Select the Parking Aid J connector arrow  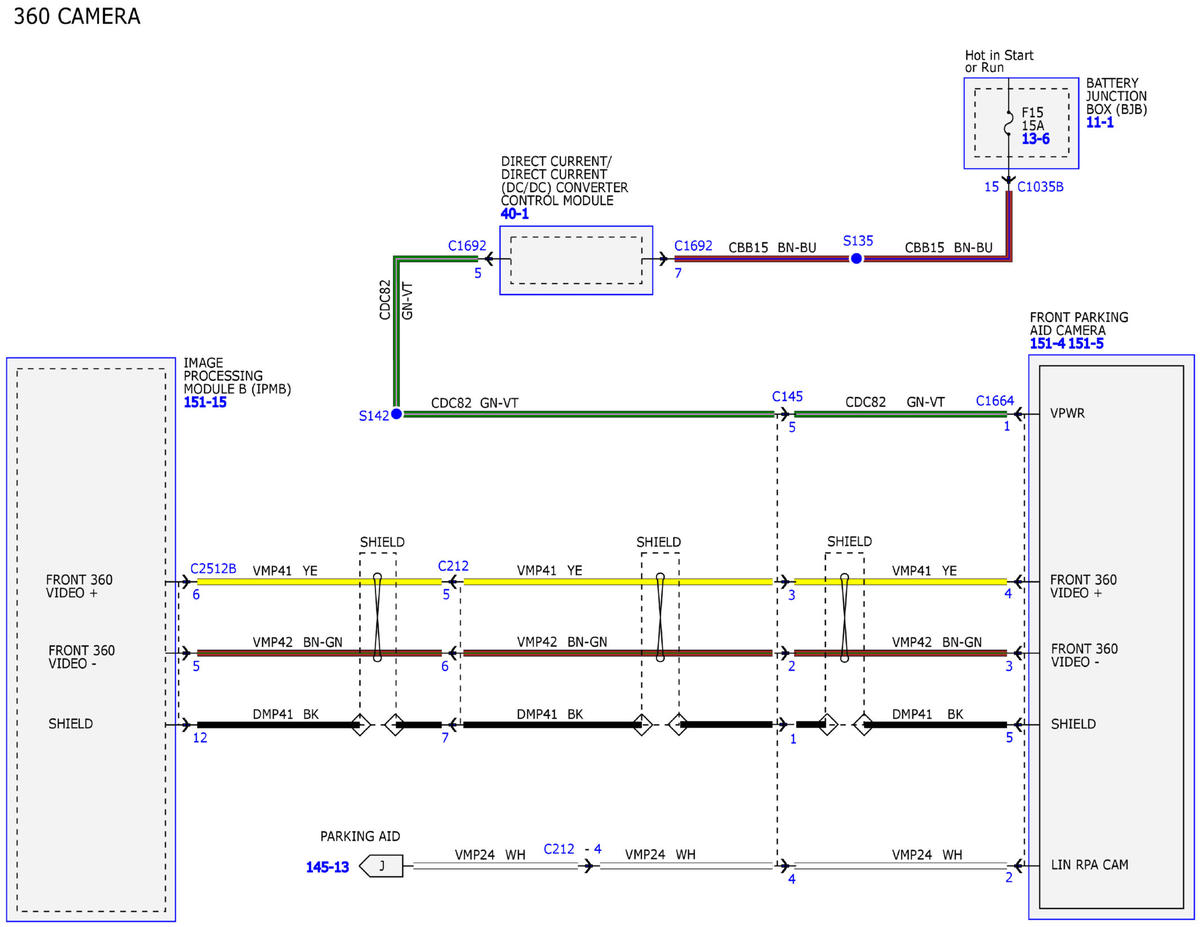tap(380, 866)
